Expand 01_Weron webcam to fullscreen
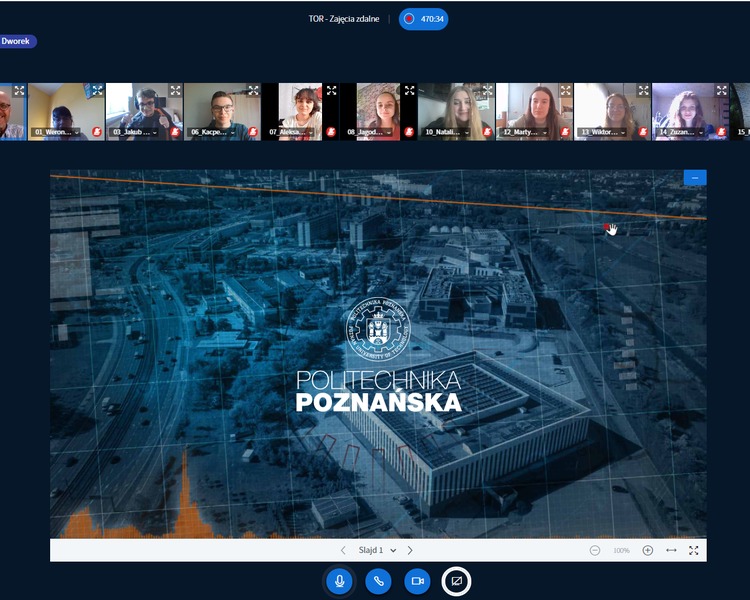750x600 pixels. pos(97,90)
